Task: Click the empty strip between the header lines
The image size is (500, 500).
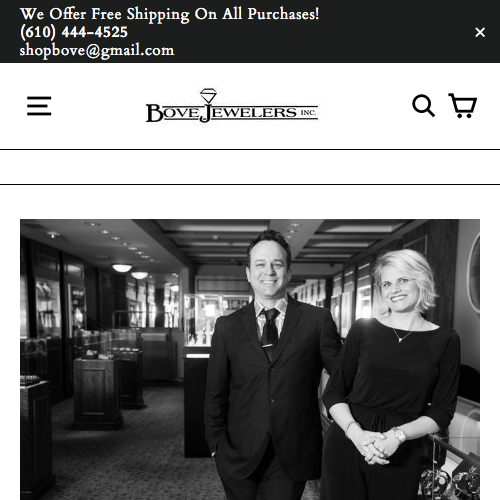Action: tap(250, 167)
